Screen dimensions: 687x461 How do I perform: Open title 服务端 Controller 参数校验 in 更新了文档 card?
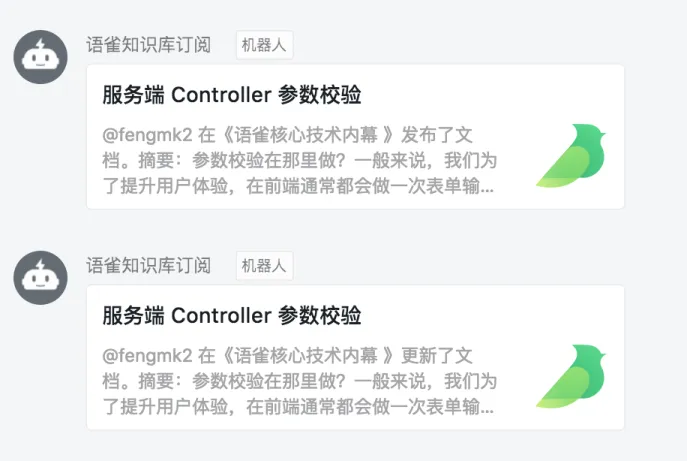coord(232,316)
